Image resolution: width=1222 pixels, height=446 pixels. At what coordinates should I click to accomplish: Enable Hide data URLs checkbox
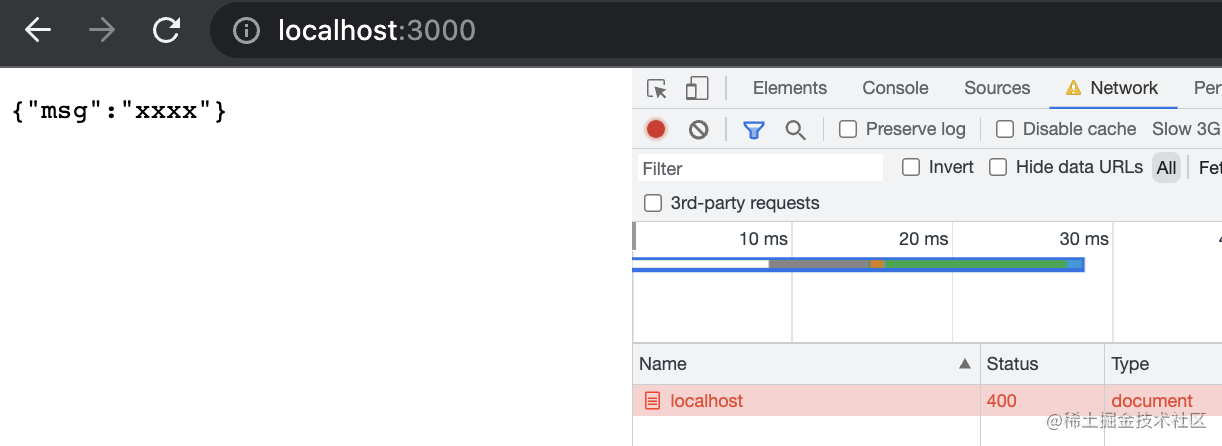point(998,167)
